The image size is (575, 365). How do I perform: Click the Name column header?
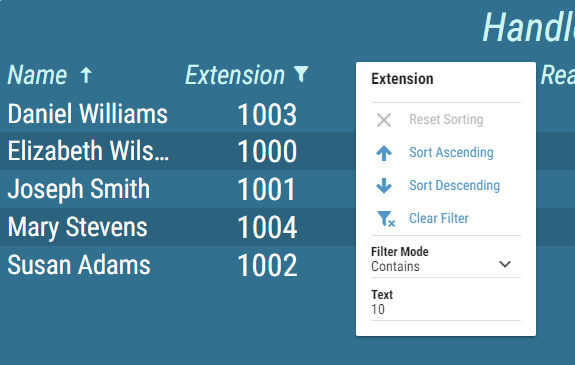[x=37, y=75]
